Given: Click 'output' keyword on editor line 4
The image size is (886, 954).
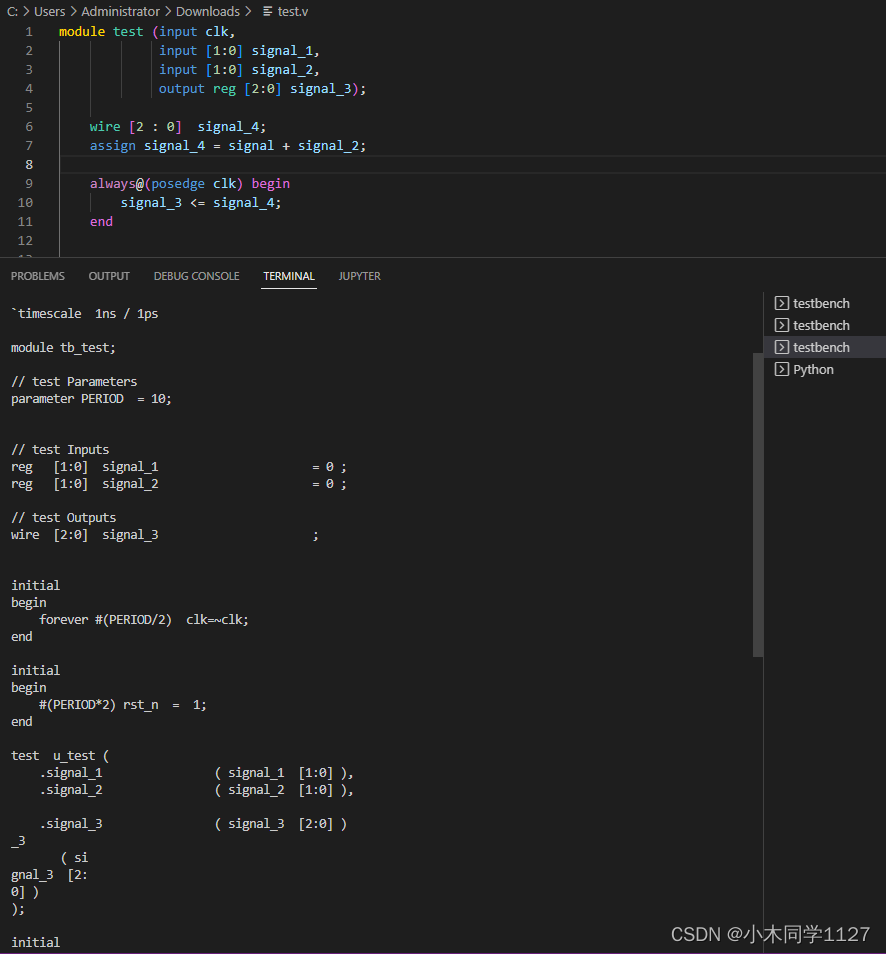Looking at the screenshot, I should (181, 89).
